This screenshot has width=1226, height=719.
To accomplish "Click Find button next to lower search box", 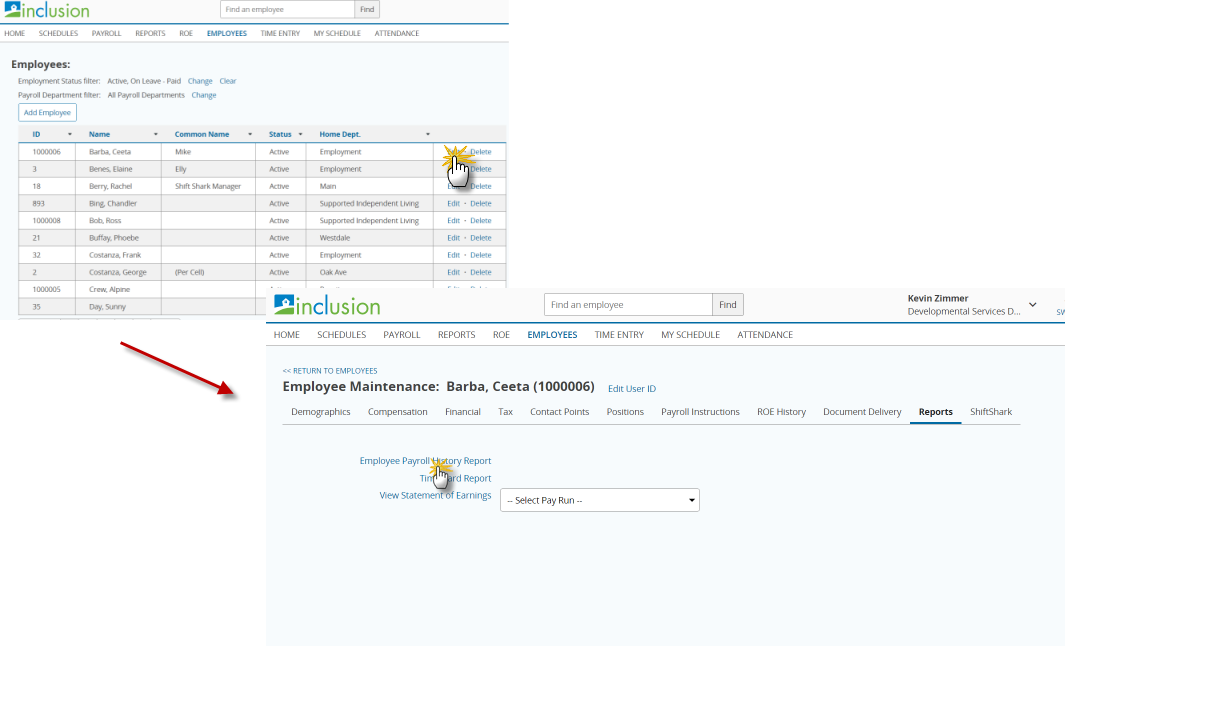I will [x=728, y=305].
